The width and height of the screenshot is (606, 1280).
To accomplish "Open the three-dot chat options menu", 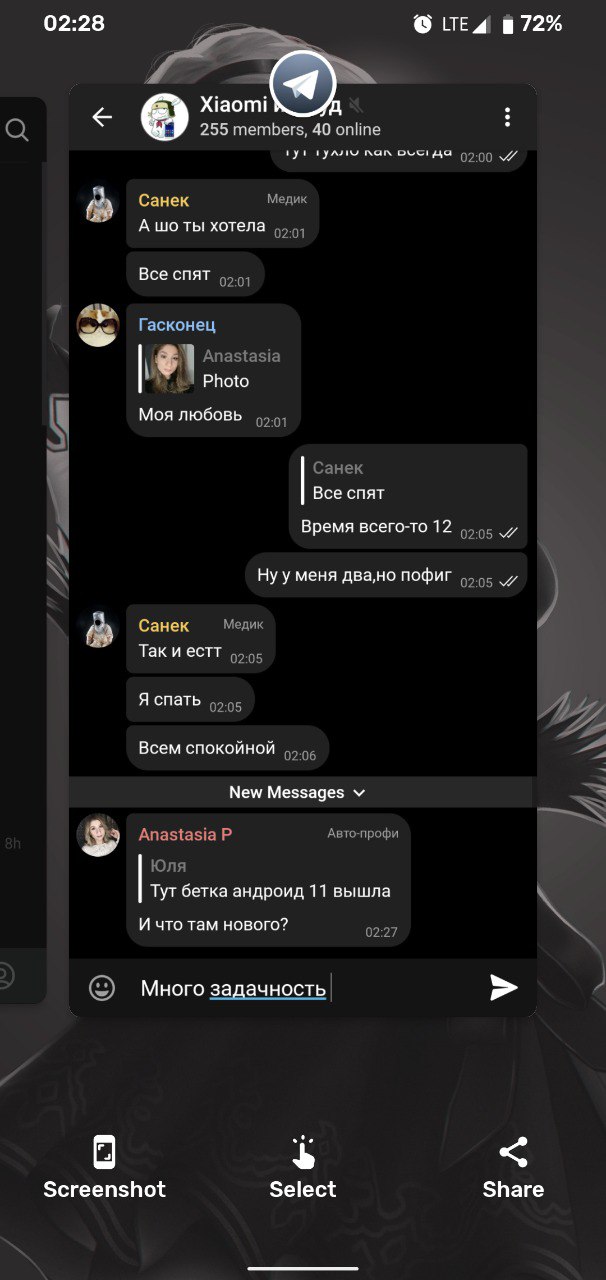I will click(507, 117).
